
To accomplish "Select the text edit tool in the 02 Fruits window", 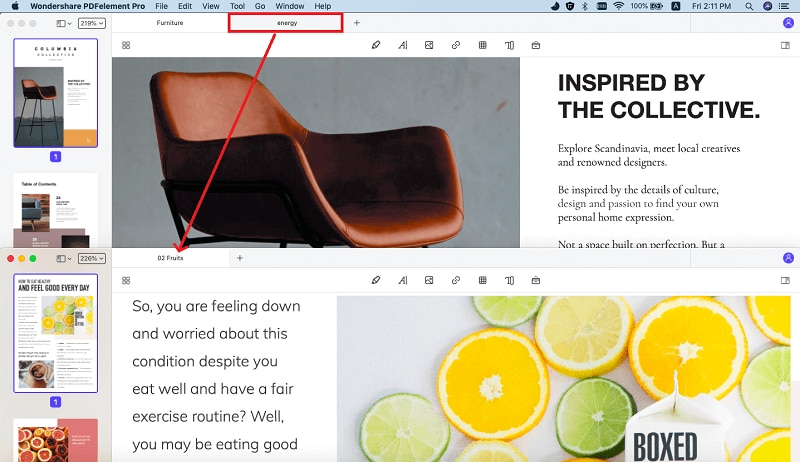I will [403, 280].
